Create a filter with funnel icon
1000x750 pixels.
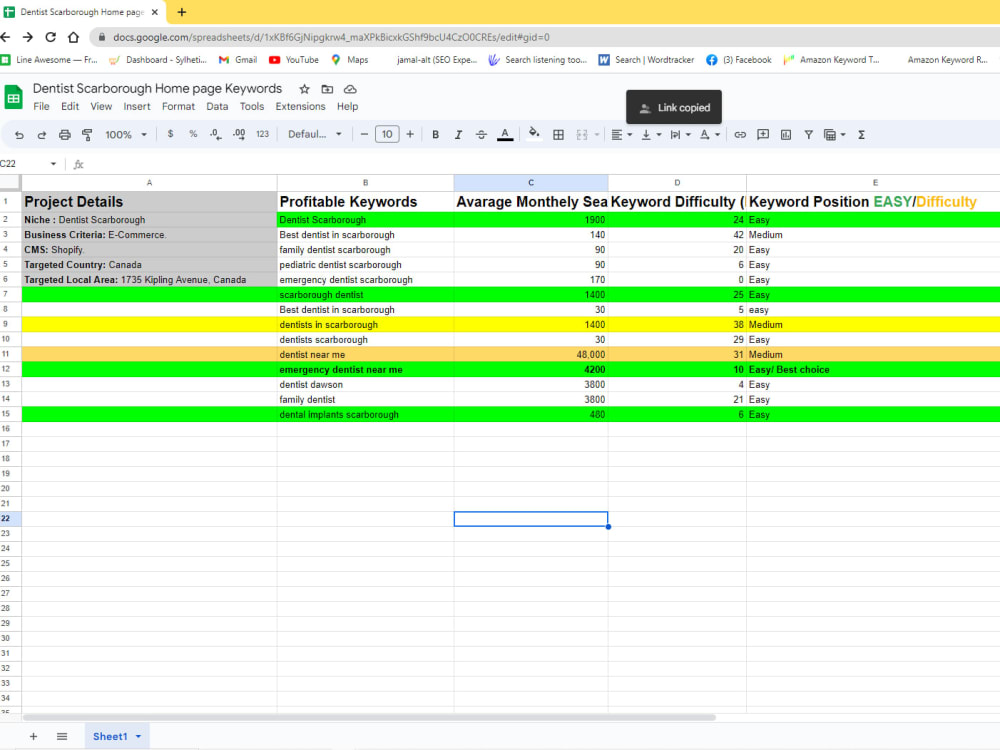click(x=808, y=135)
